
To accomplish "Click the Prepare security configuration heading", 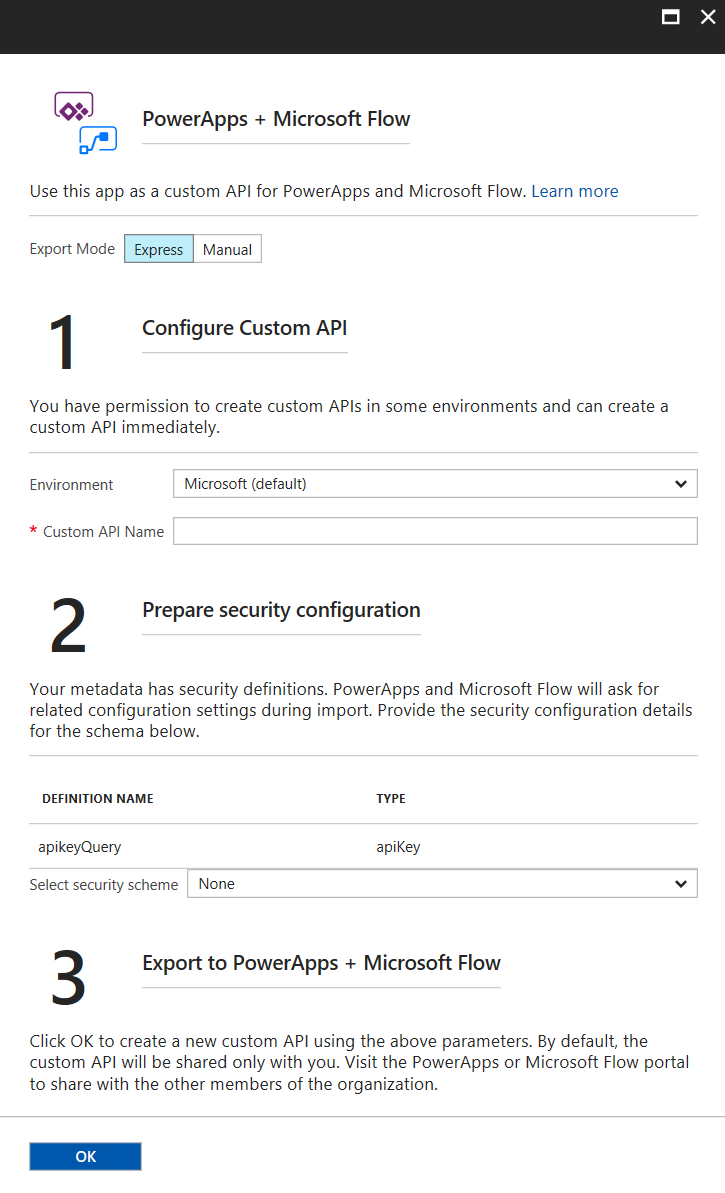I will (281, 610).
